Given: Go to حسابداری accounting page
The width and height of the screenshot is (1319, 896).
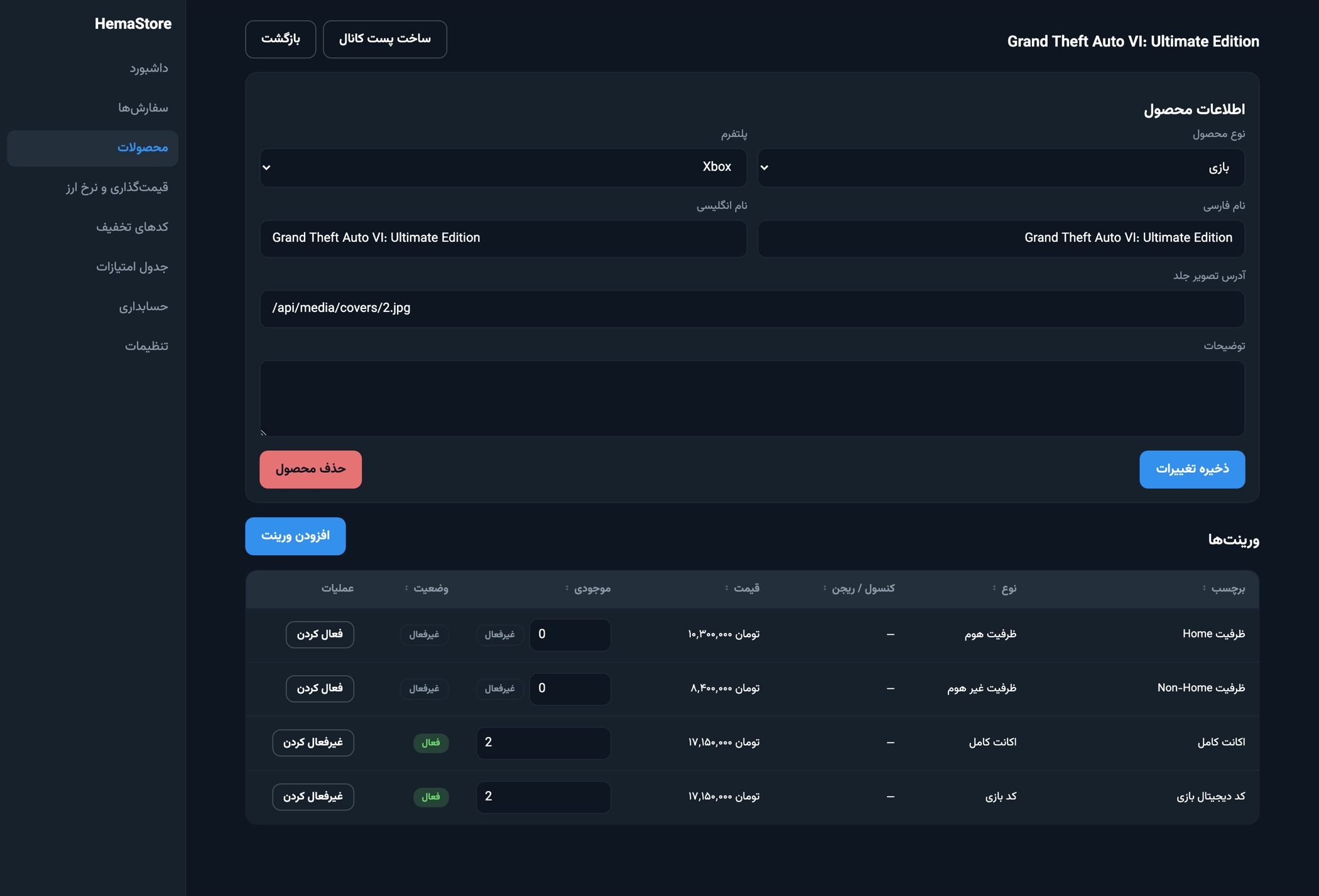Looking at the screenshot, I should click(92, 306).
